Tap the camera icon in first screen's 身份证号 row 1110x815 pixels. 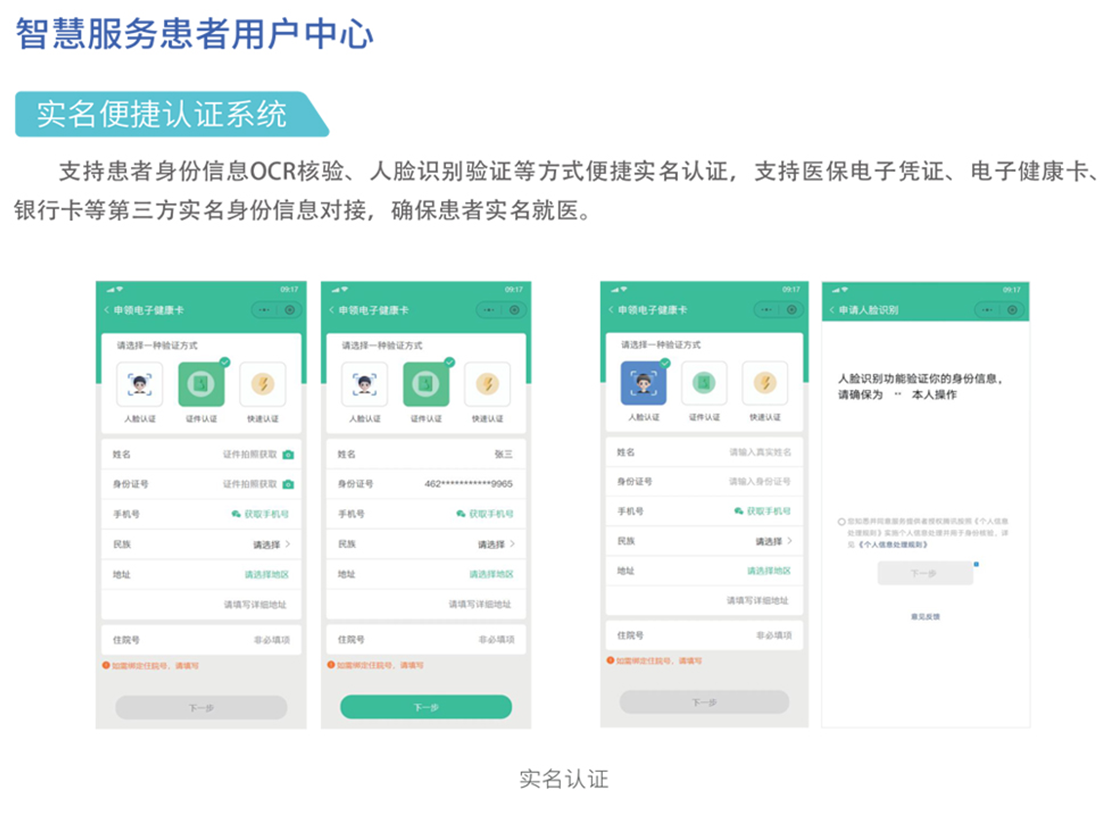click(x=288, y=484)
